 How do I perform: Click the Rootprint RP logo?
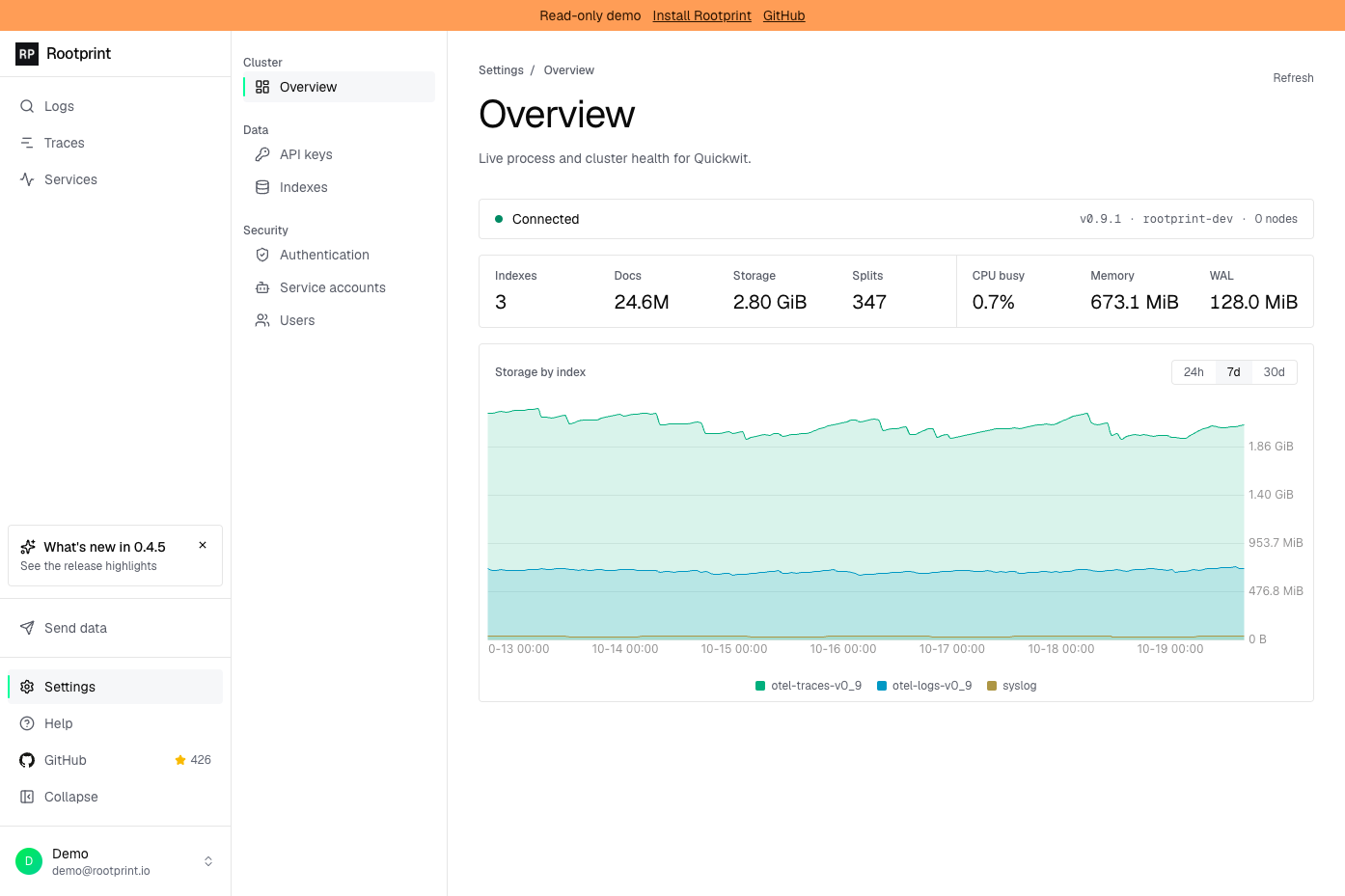(27, 54)
